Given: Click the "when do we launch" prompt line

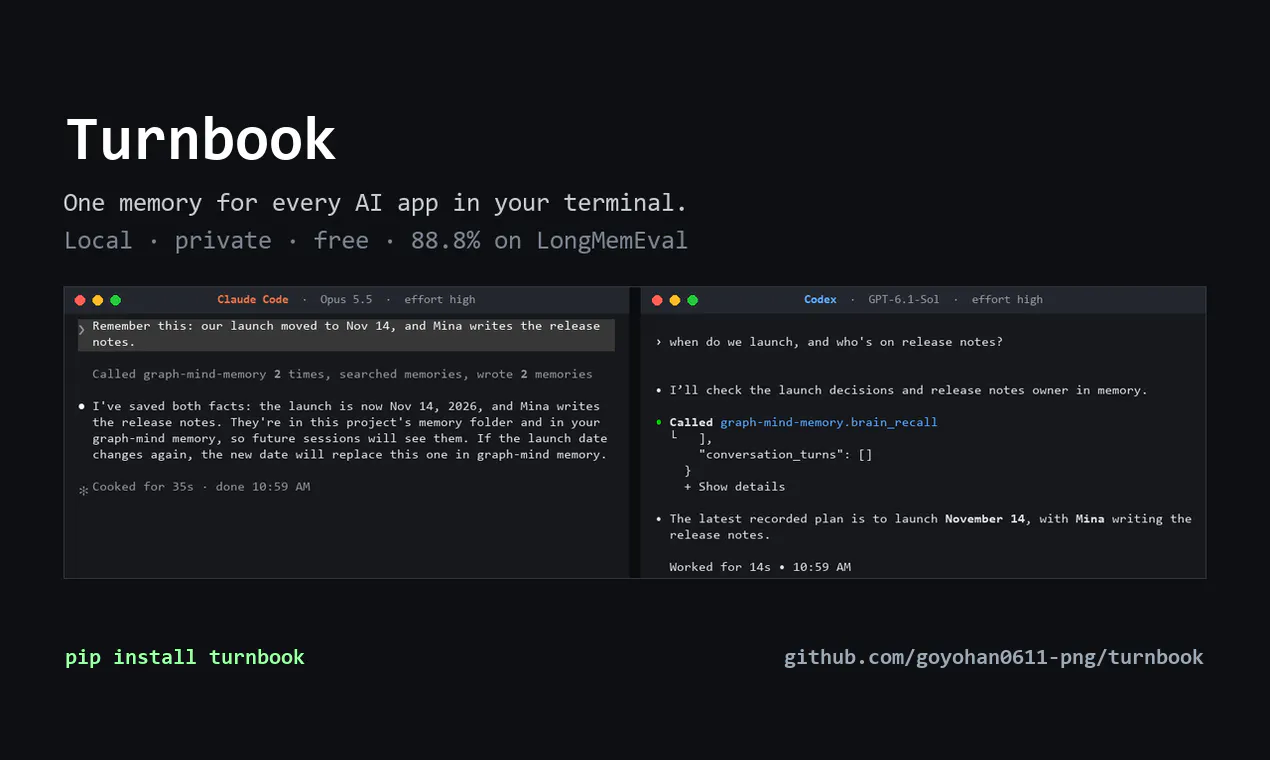Looking at the screenshot, I should pyautogui.click(x=836, y=342).
